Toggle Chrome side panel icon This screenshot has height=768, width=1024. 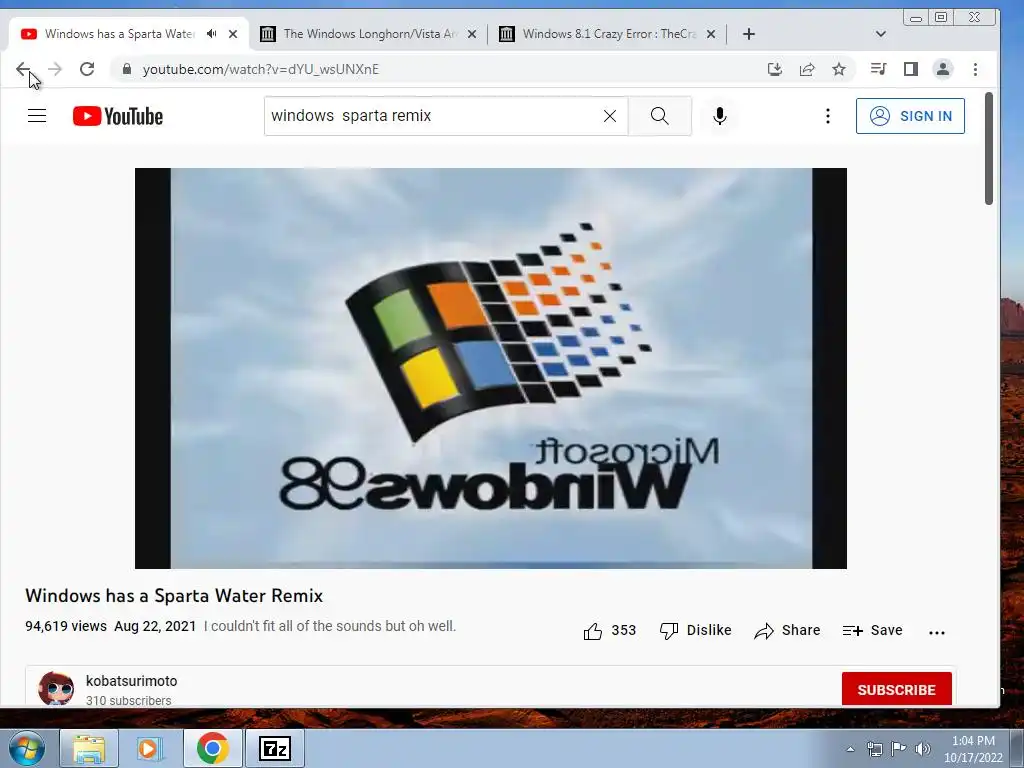tap(911, 69)
